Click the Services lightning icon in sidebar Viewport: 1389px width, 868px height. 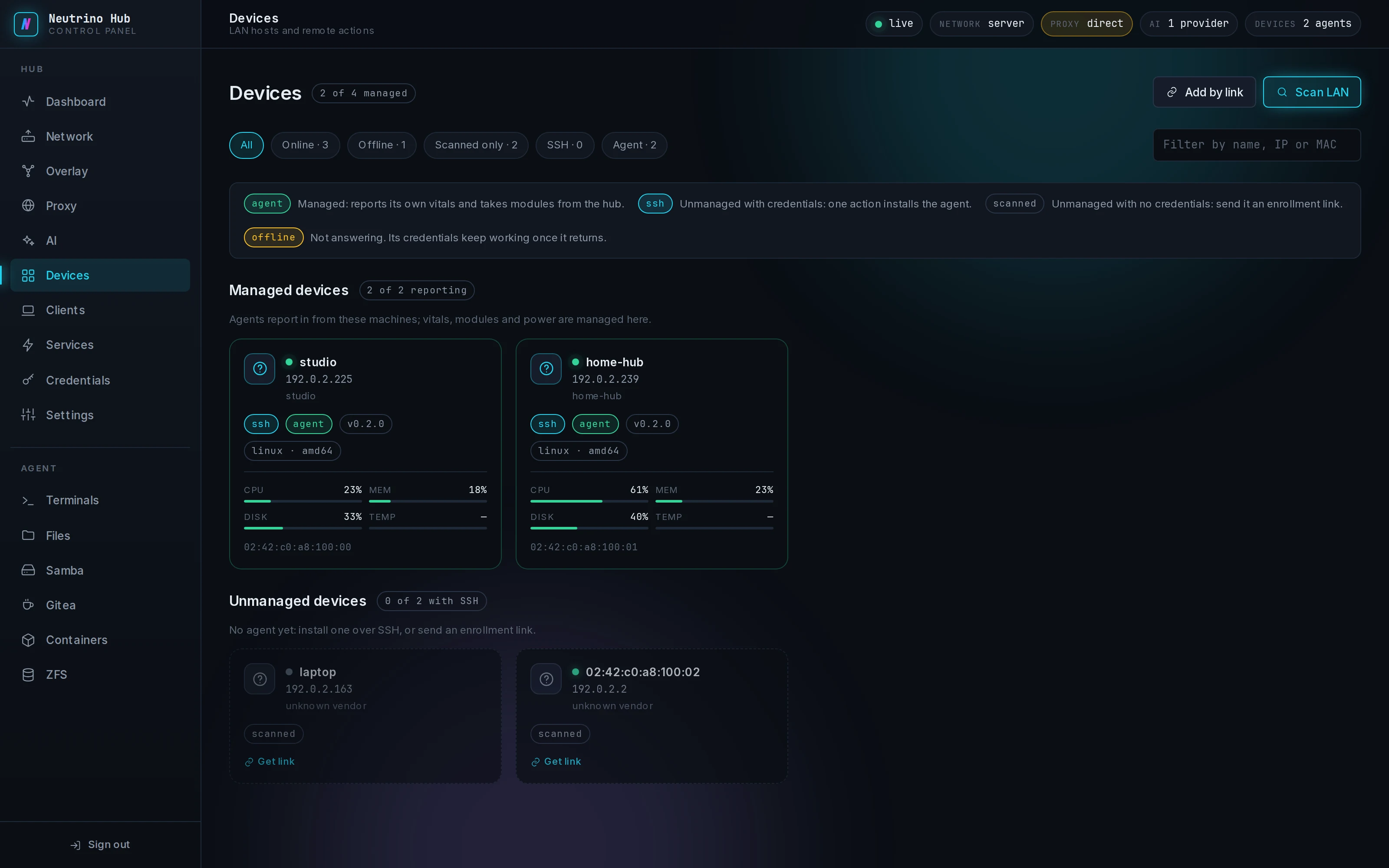[28, 345]
